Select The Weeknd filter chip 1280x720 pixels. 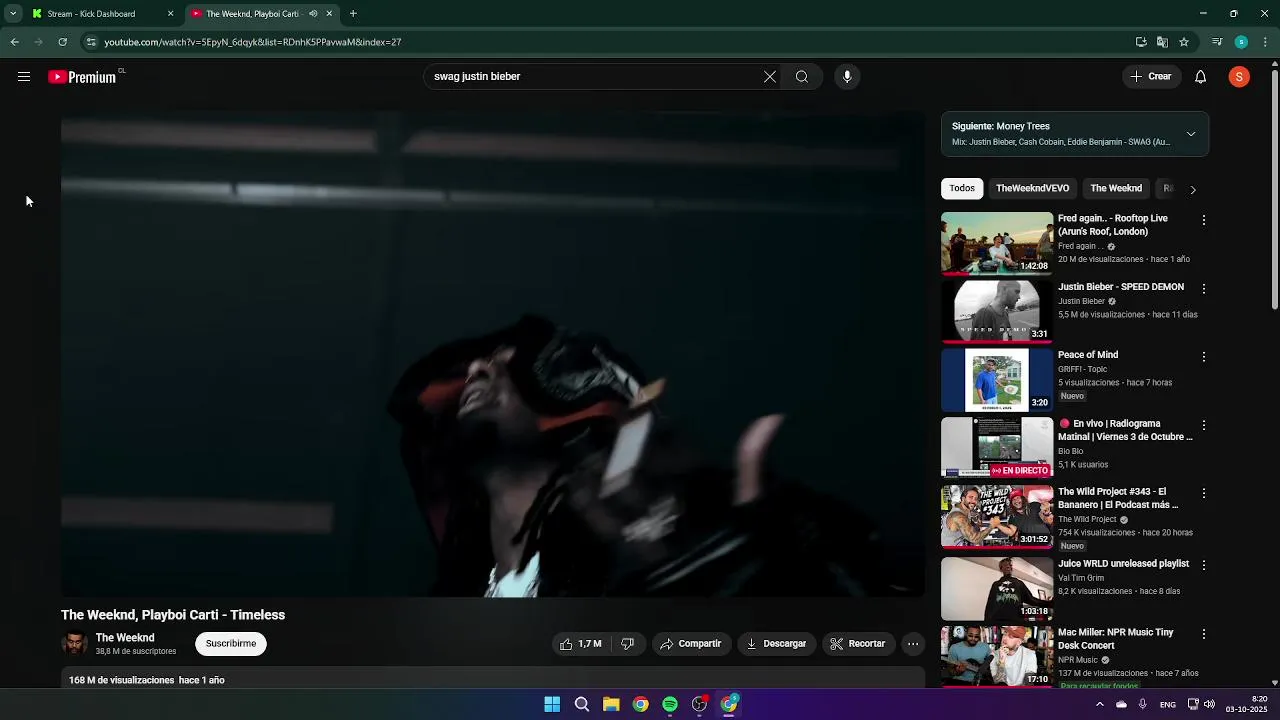click(x=1116, y=188)
